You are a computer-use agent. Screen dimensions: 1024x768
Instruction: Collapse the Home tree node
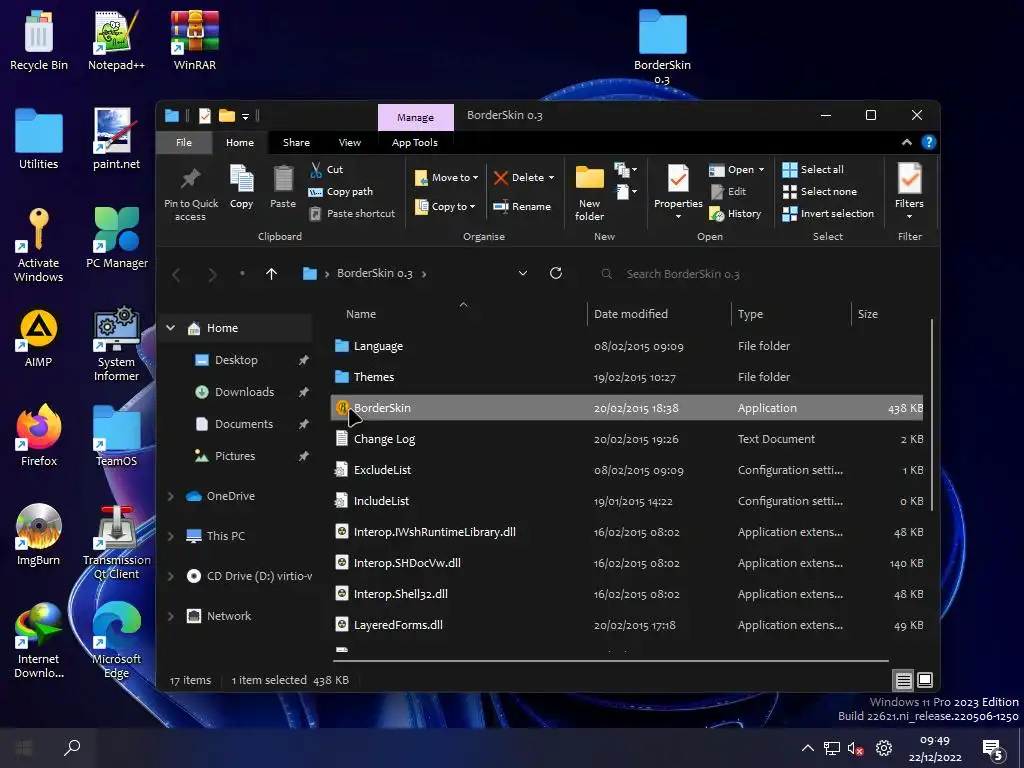(170, 328)
